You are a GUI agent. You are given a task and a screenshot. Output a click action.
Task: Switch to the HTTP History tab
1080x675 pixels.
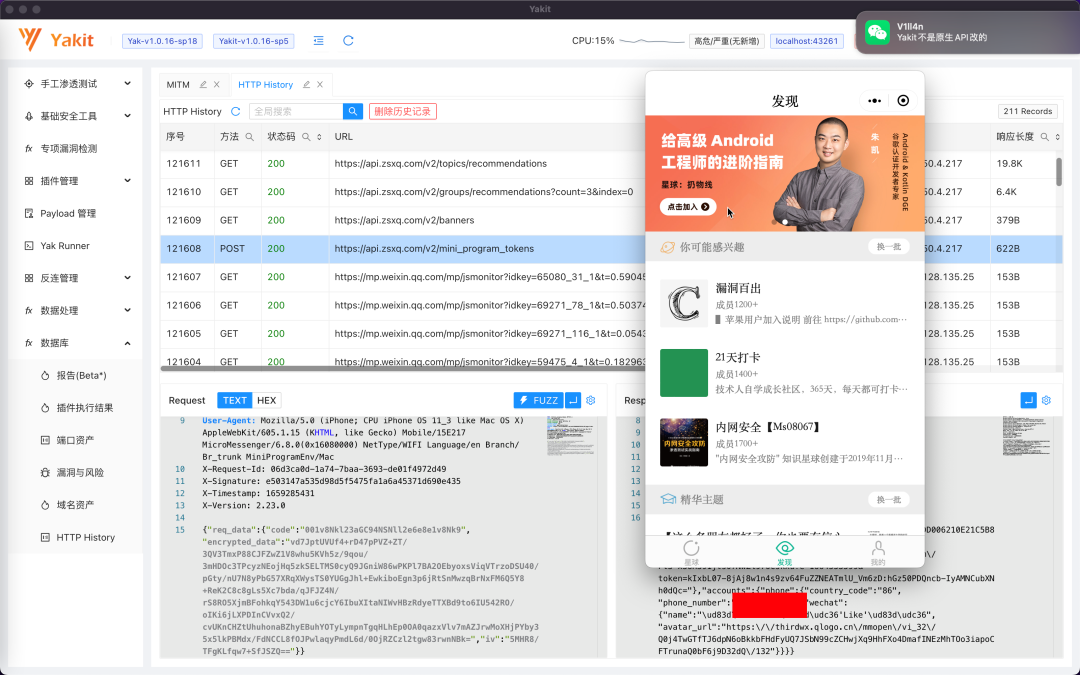pyautogui.click(x=265, y=85)
